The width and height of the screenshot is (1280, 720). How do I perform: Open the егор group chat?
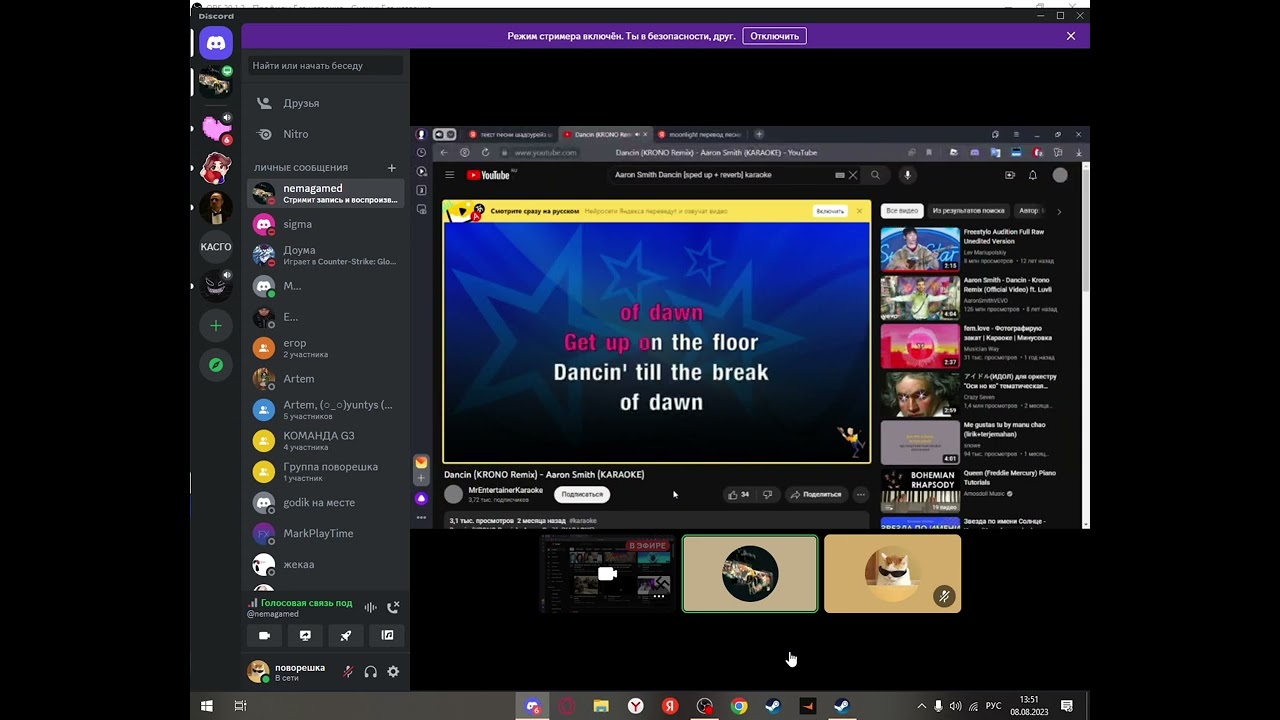point(326,348)
